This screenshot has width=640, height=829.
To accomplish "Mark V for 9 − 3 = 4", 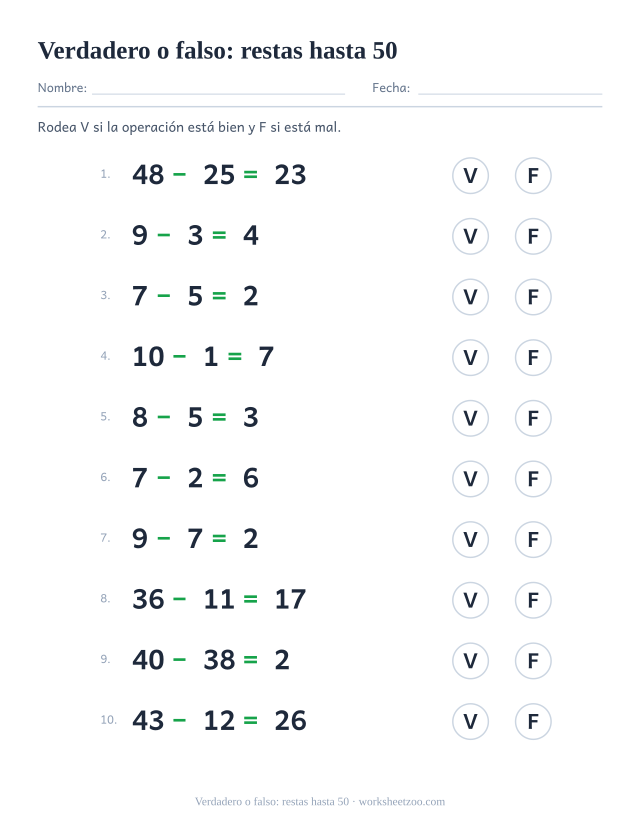I will (x=470, y=236).
